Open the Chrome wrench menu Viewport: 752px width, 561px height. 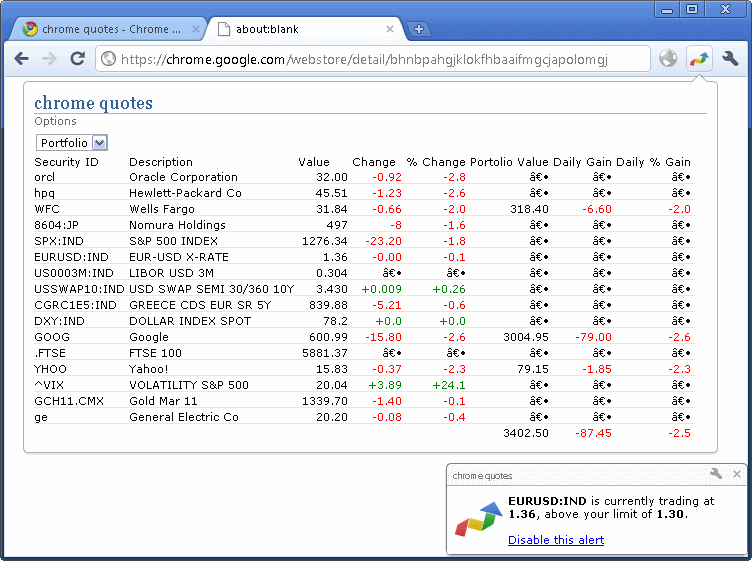[x=730, y=58]
